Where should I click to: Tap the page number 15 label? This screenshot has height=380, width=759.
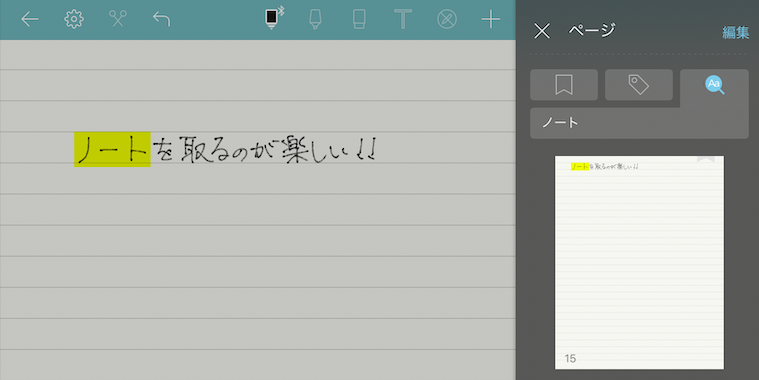point(570,359)
